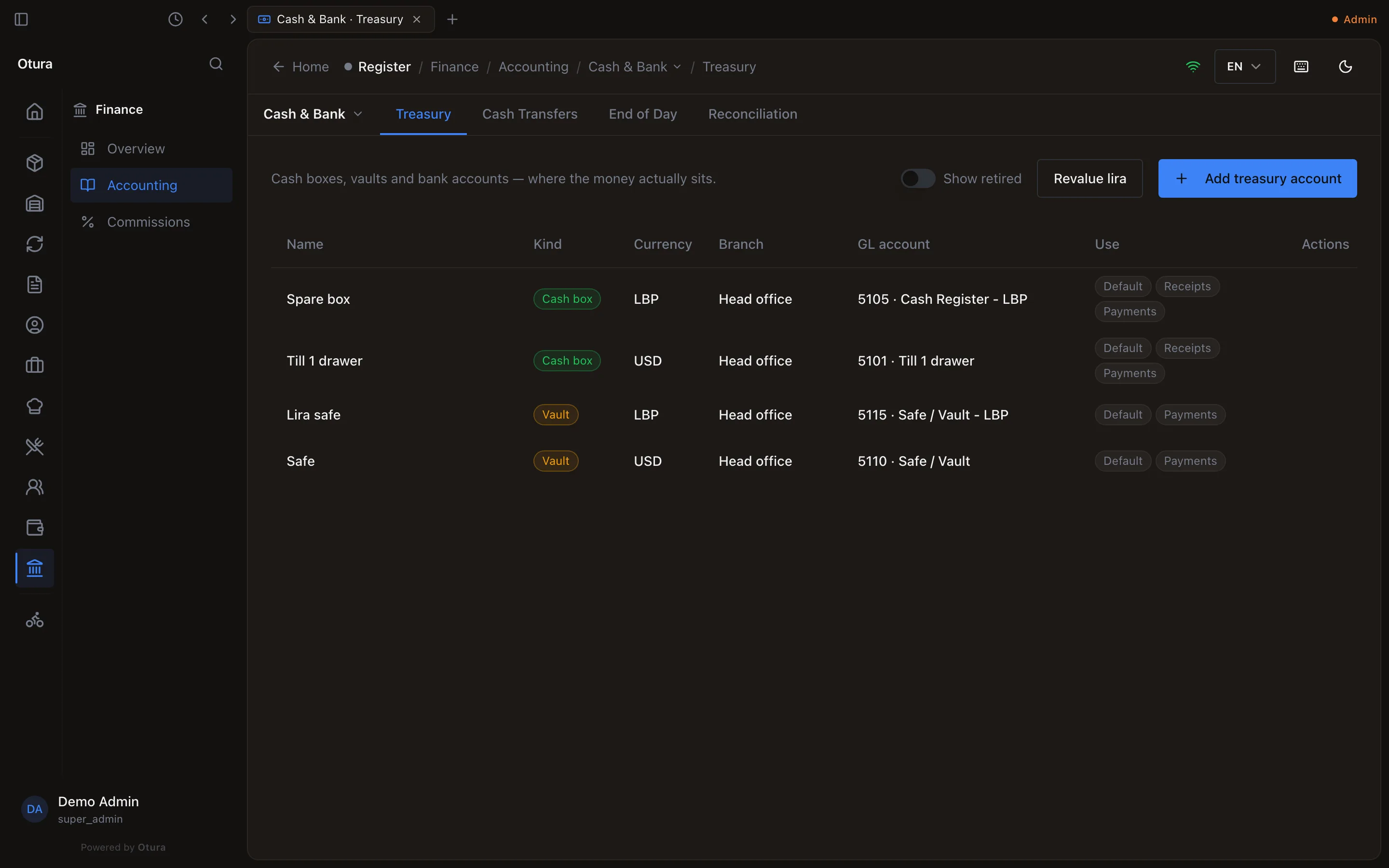Screen dimensions: 1389x868
Task: Open the document icon in the rail
Action: point(34,285)
